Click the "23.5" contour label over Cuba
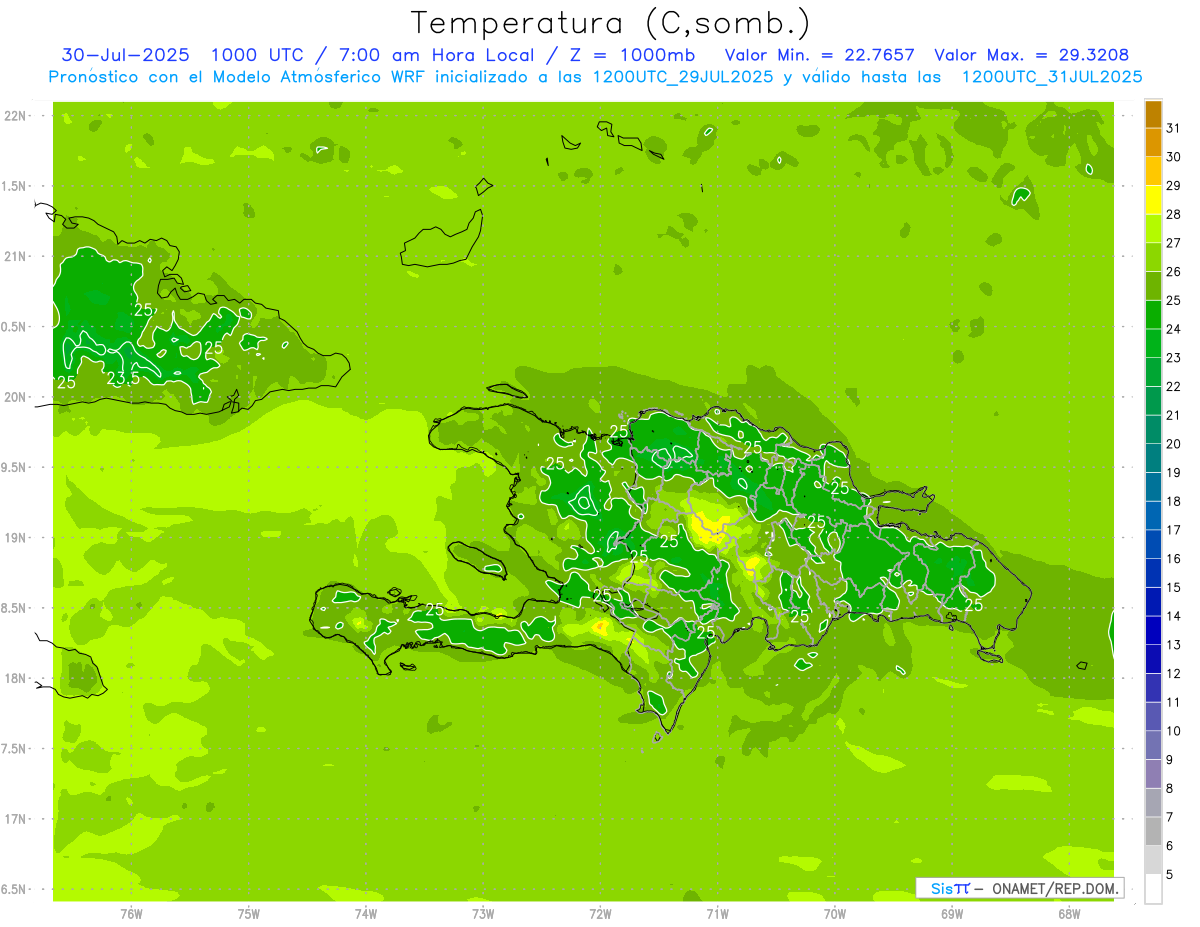The width and height of the screenshot is (1200, 927). tap(123, 379)
